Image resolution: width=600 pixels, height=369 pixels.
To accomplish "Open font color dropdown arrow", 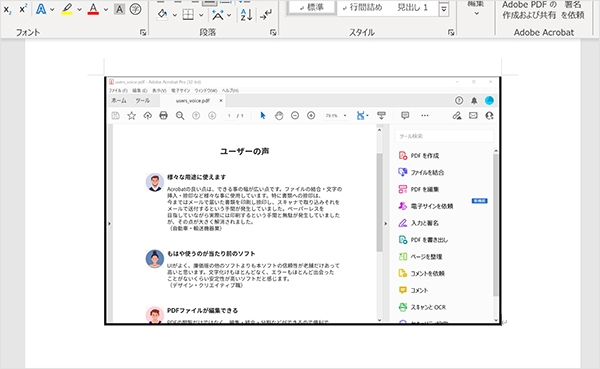I will [106, 10].
